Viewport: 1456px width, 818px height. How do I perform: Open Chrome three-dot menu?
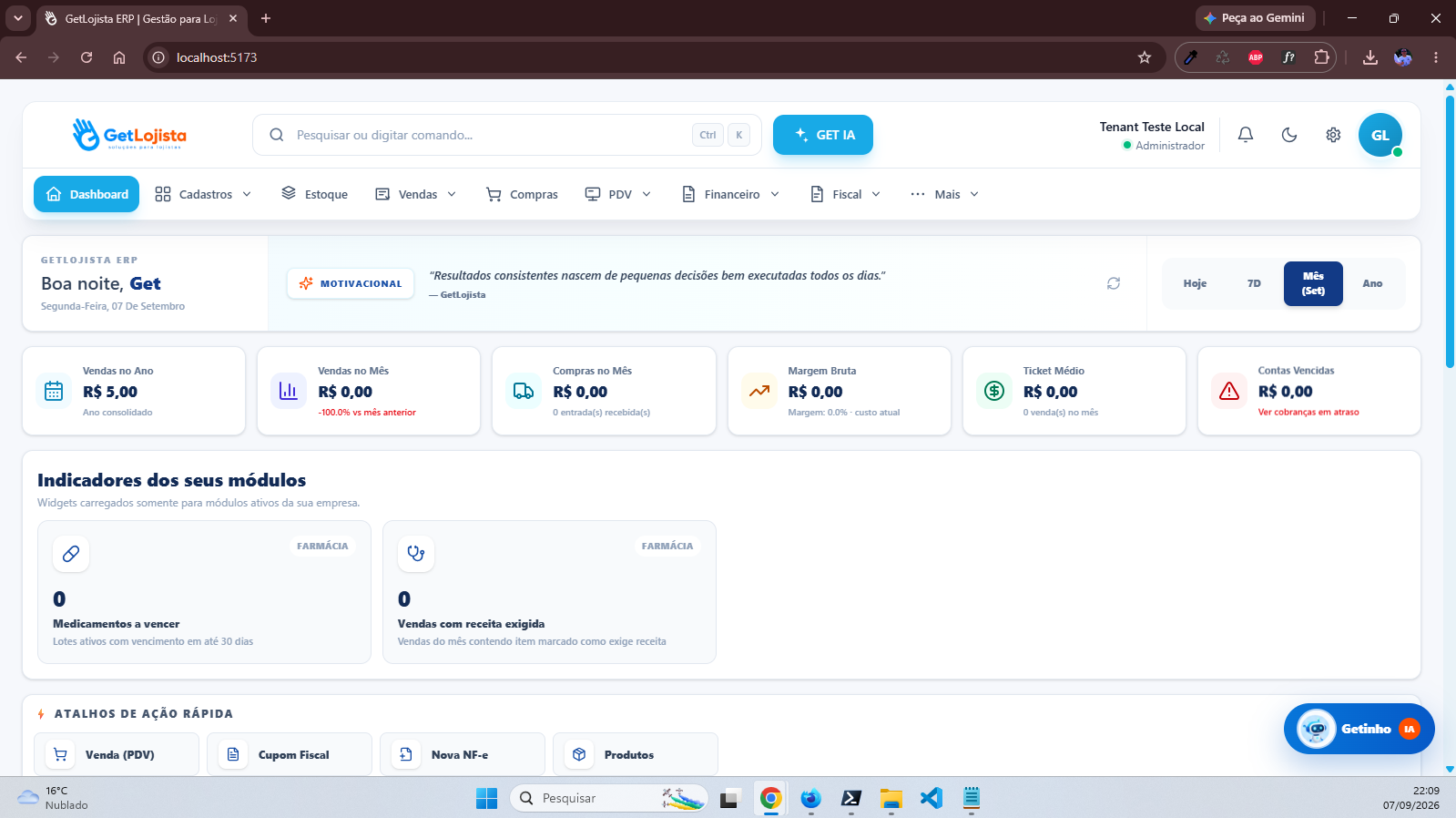click(1436, 57)
